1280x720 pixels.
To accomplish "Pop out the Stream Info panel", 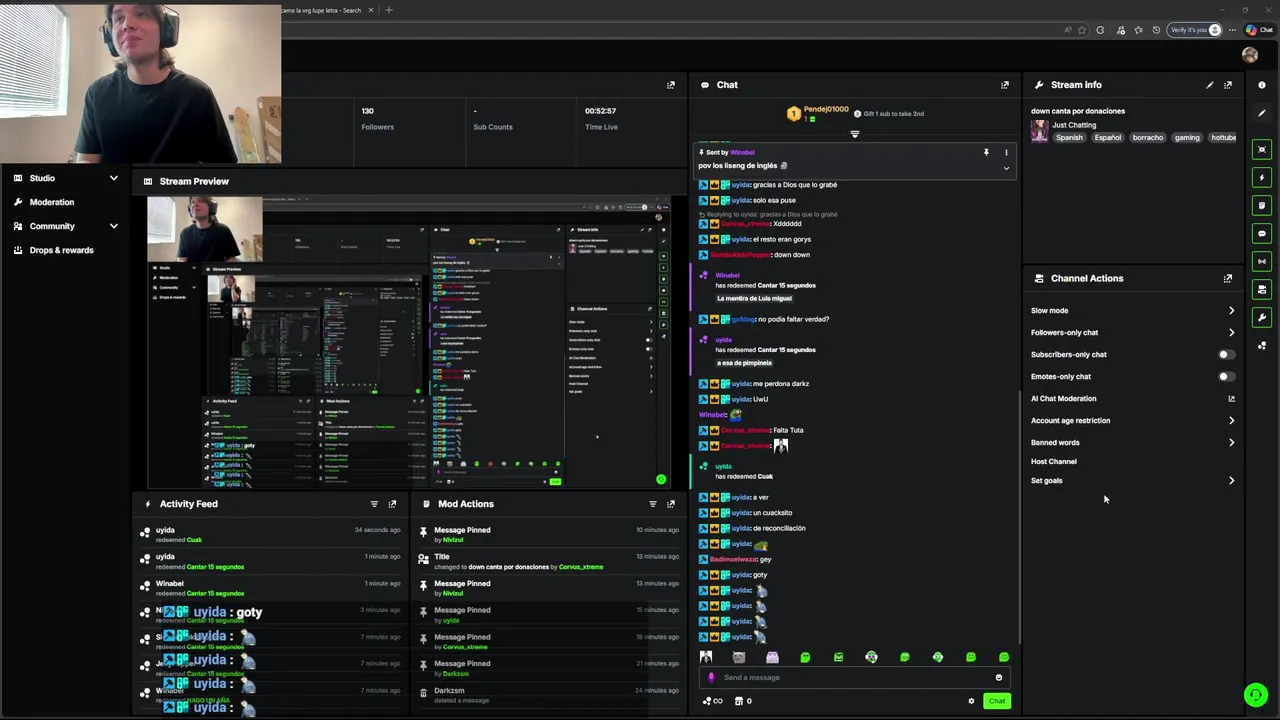I will pyautogui.click(x=1228, y=85).
